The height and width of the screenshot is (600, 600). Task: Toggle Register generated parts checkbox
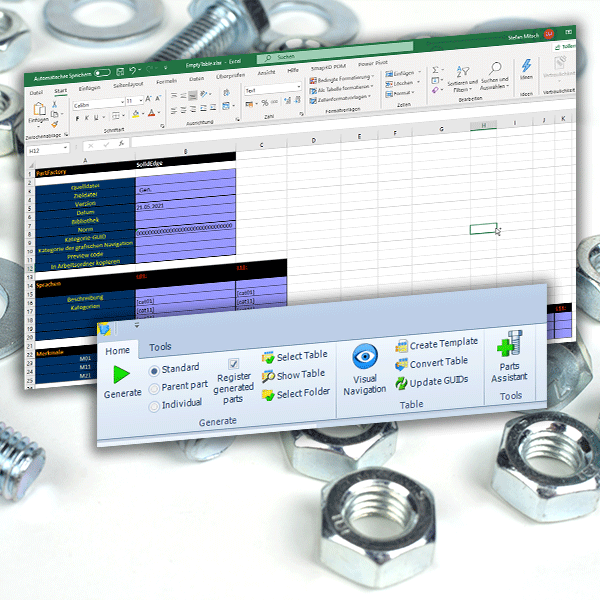tap(233, 363)
